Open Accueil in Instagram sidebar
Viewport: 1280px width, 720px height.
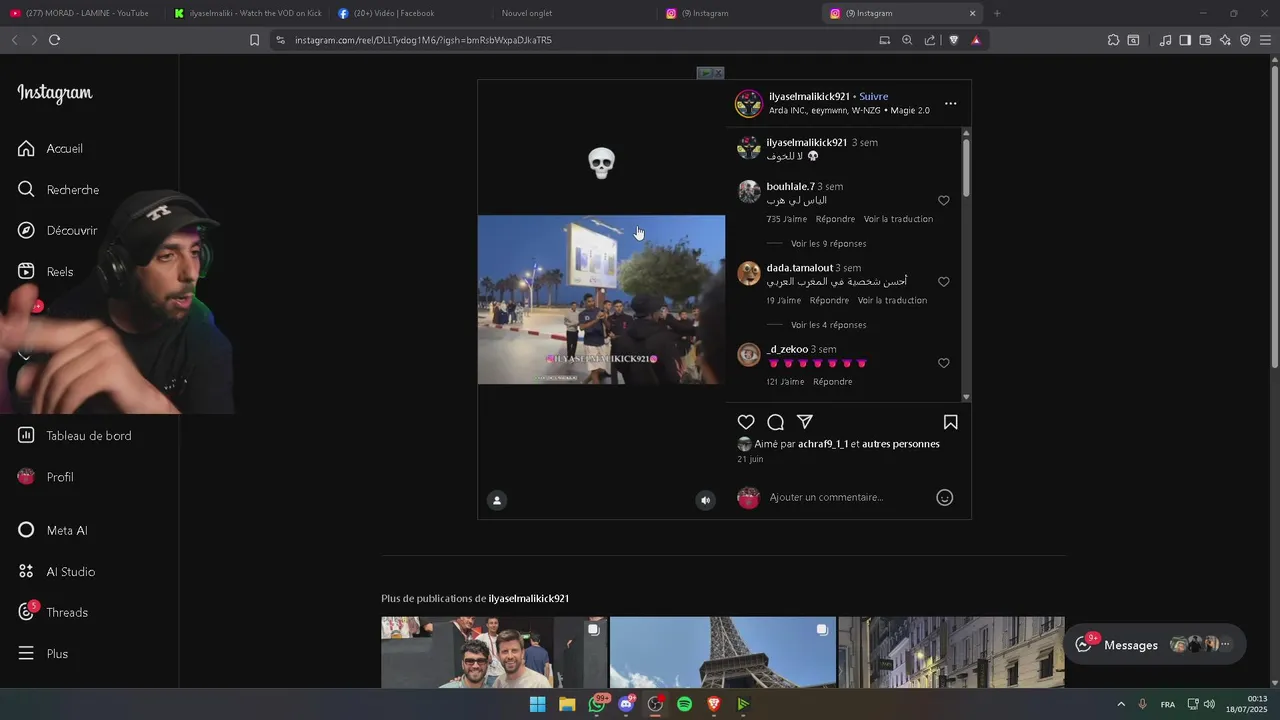[50, 149]
